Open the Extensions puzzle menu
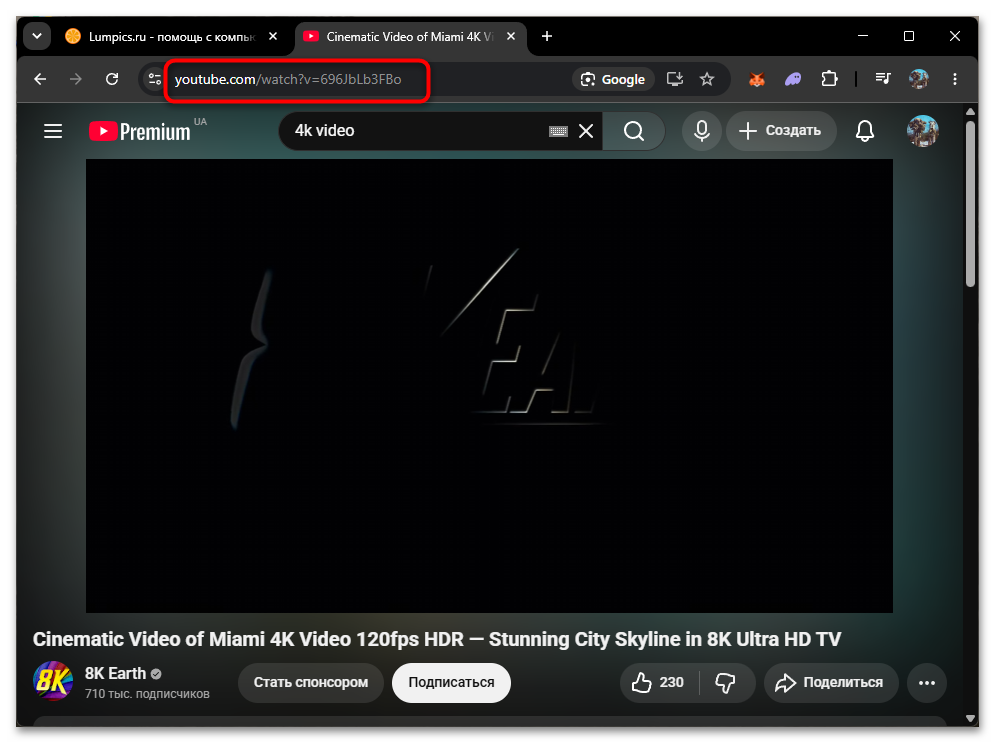The width and height of the screenshot is (995, 743). tap(829, 79)
